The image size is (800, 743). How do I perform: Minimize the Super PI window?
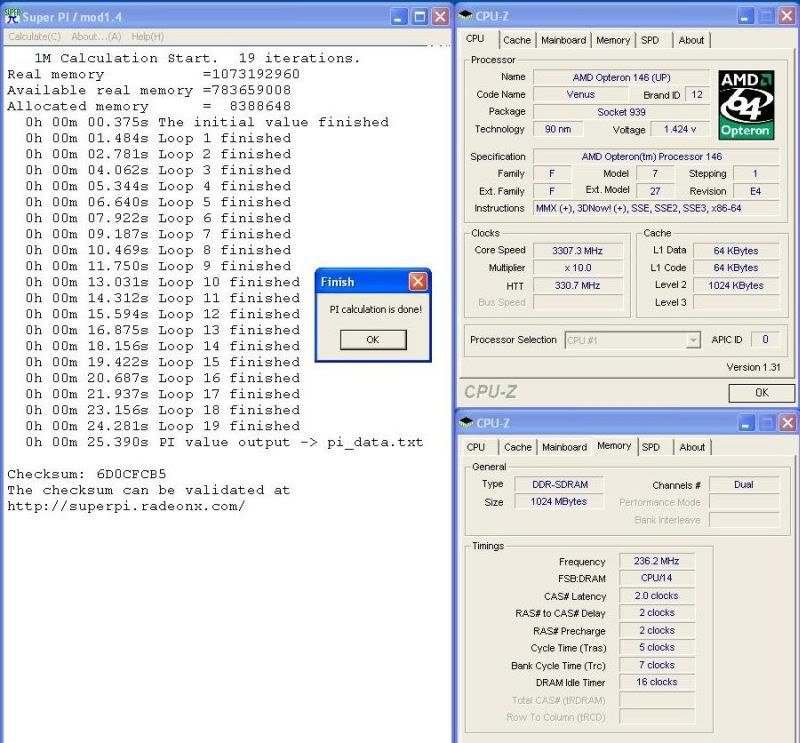(x=398, y=17)
